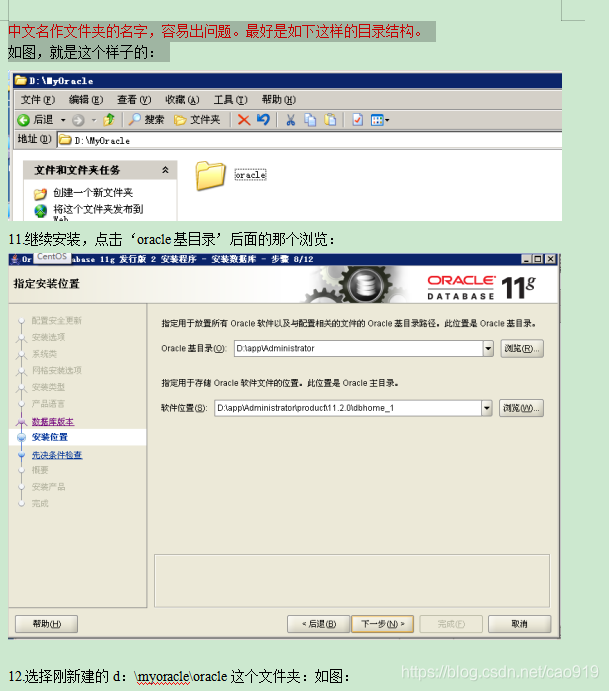Click 创建一个新文件夹 task link
This screenshot has width=609, height=691.
pyautogui.click(x=93, y=193)
